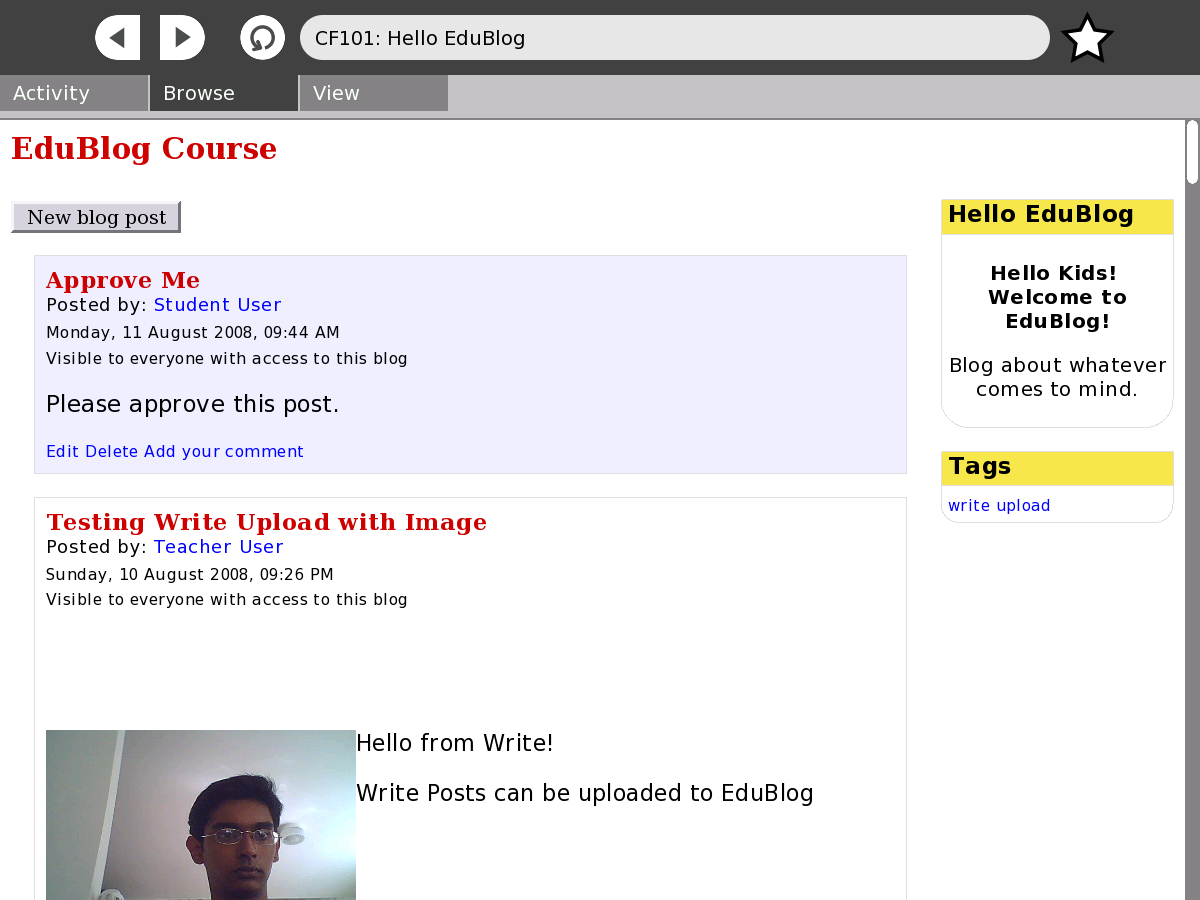Click the back navigation arrow
The height and width of the screenshot is (900, 1200).
[117, 38]
